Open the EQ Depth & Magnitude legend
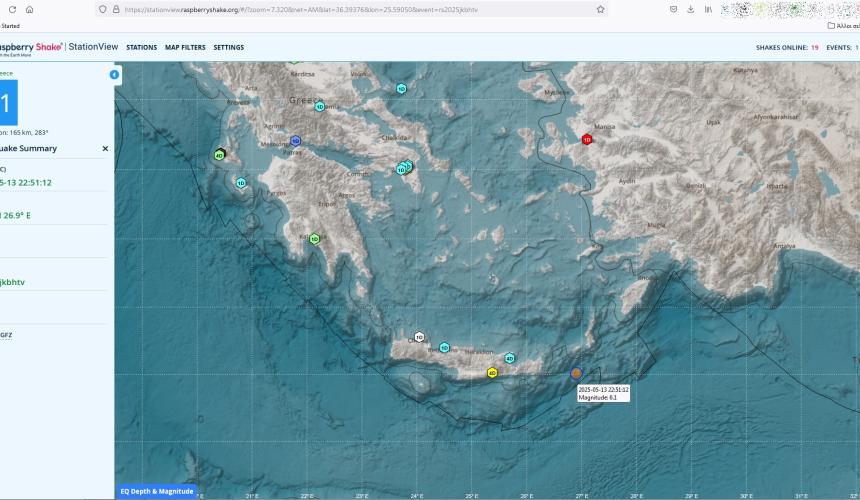 157,491
